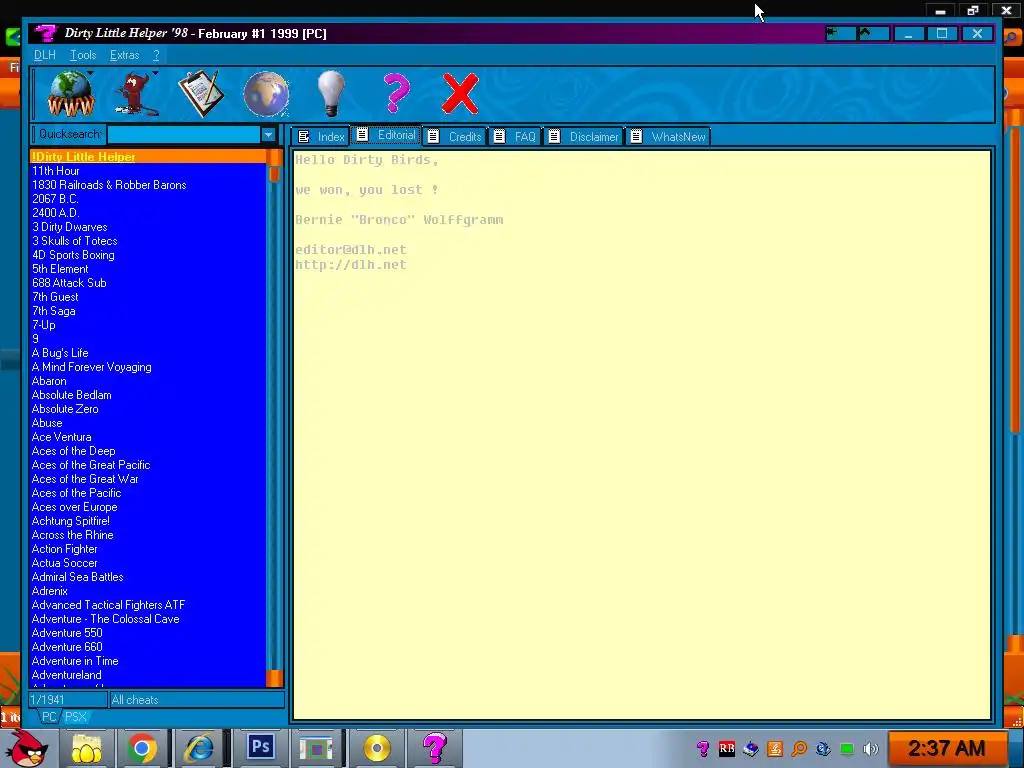Click the up arrow button in title bar

874,33
